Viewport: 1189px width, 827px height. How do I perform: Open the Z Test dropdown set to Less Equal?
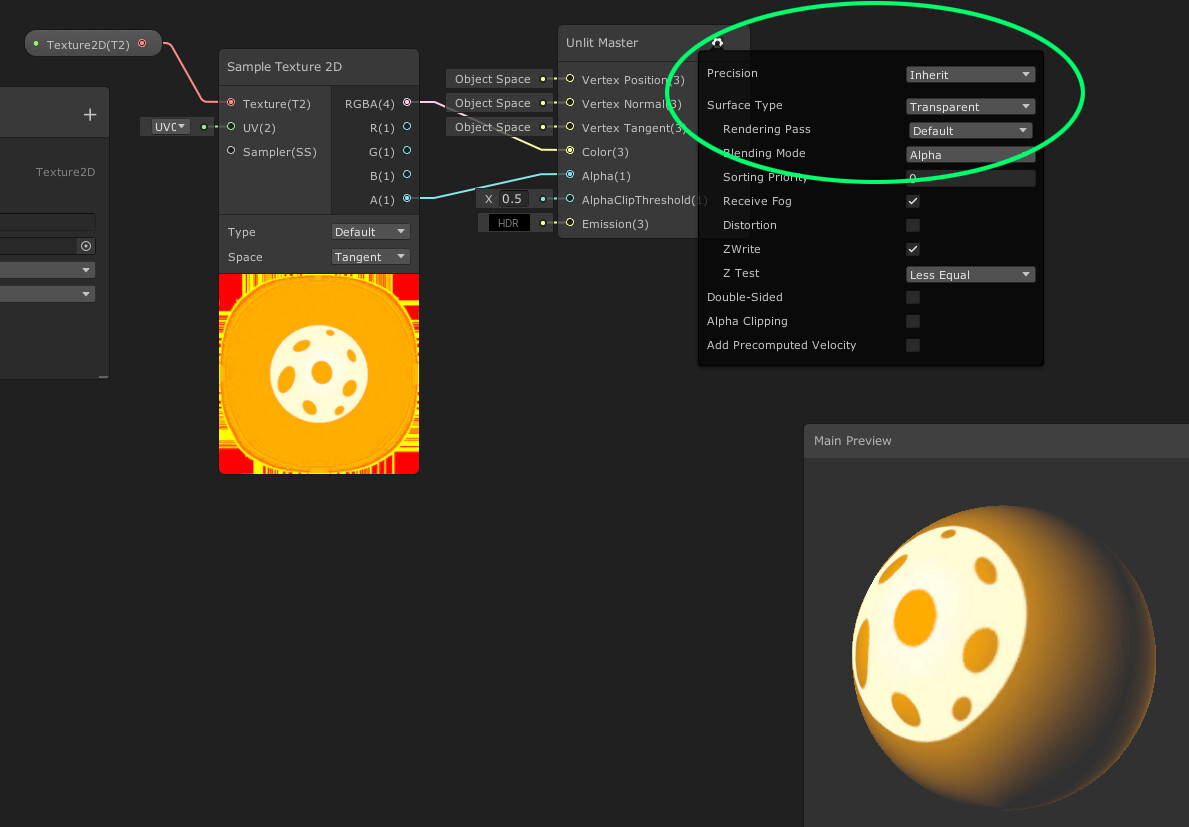pyautogui.click(x=971, y=274)
